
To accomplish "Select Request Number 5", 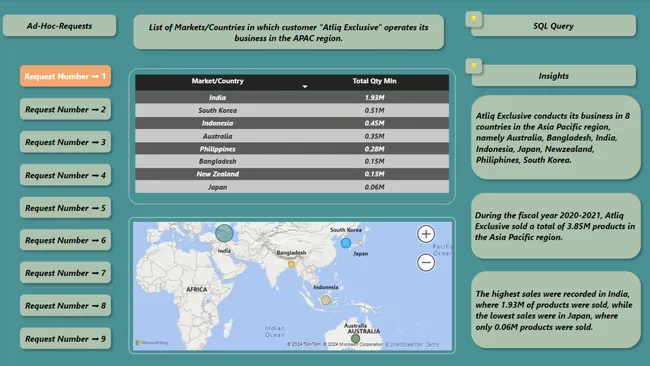I will 65,208.
